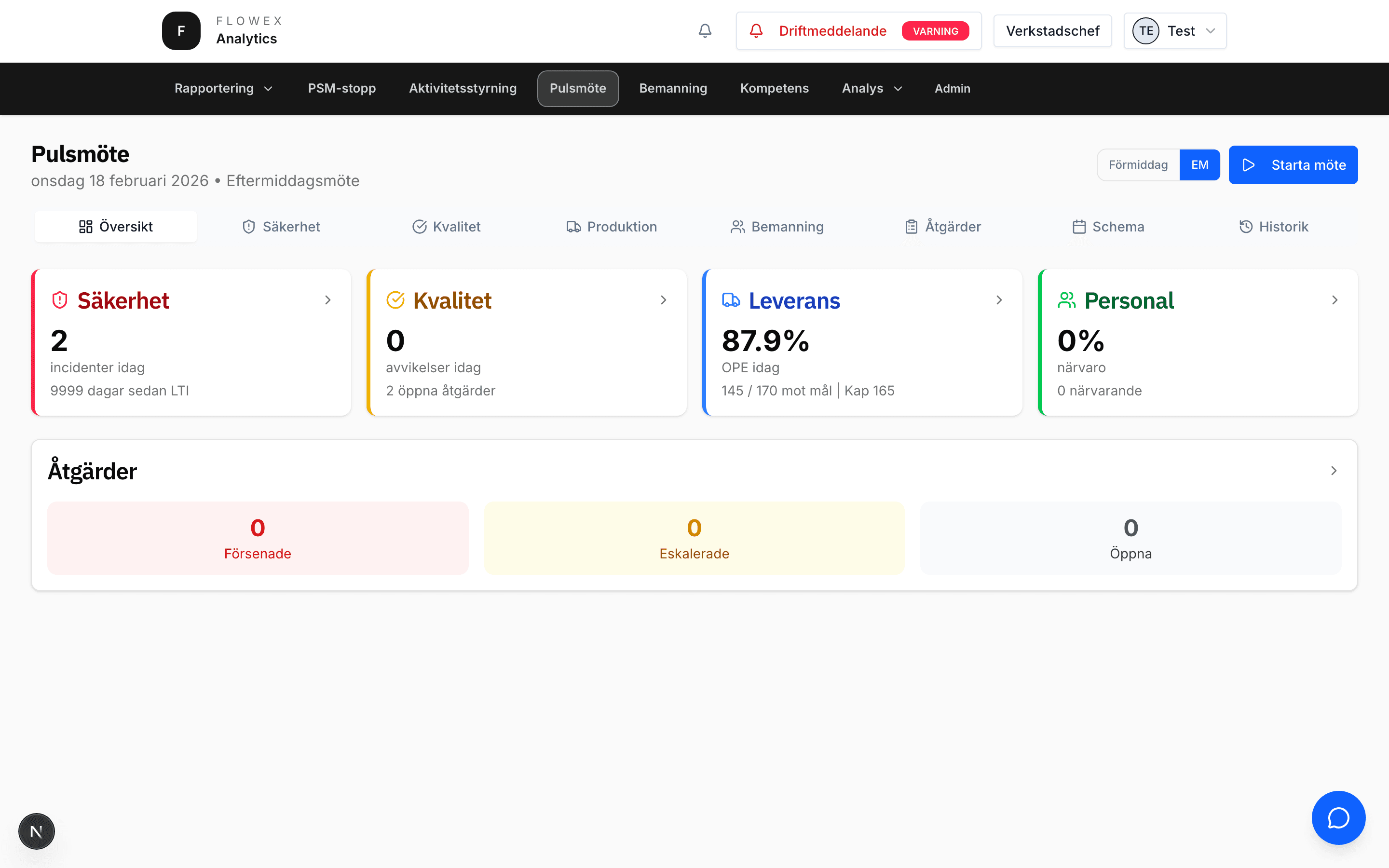Open the Produktion tab
Image resolution: width=1389 pixels, height=868 pixels.
611,227
